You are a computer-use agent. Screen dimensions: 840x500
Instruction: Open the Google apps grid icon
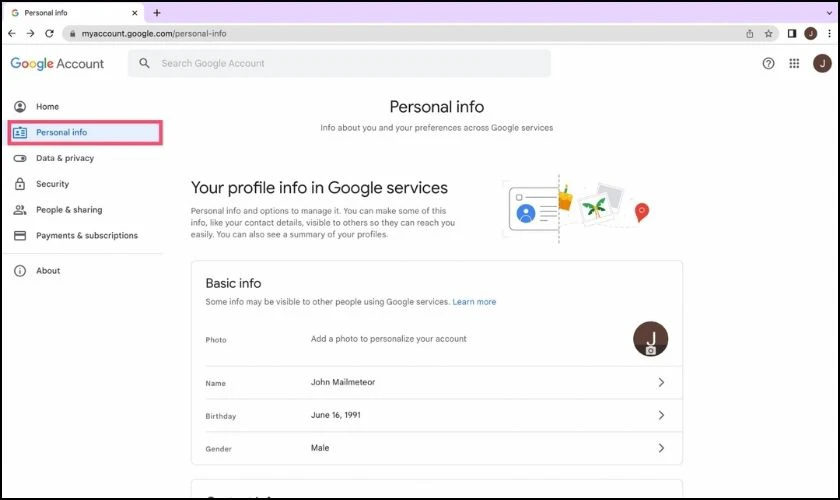794,63
